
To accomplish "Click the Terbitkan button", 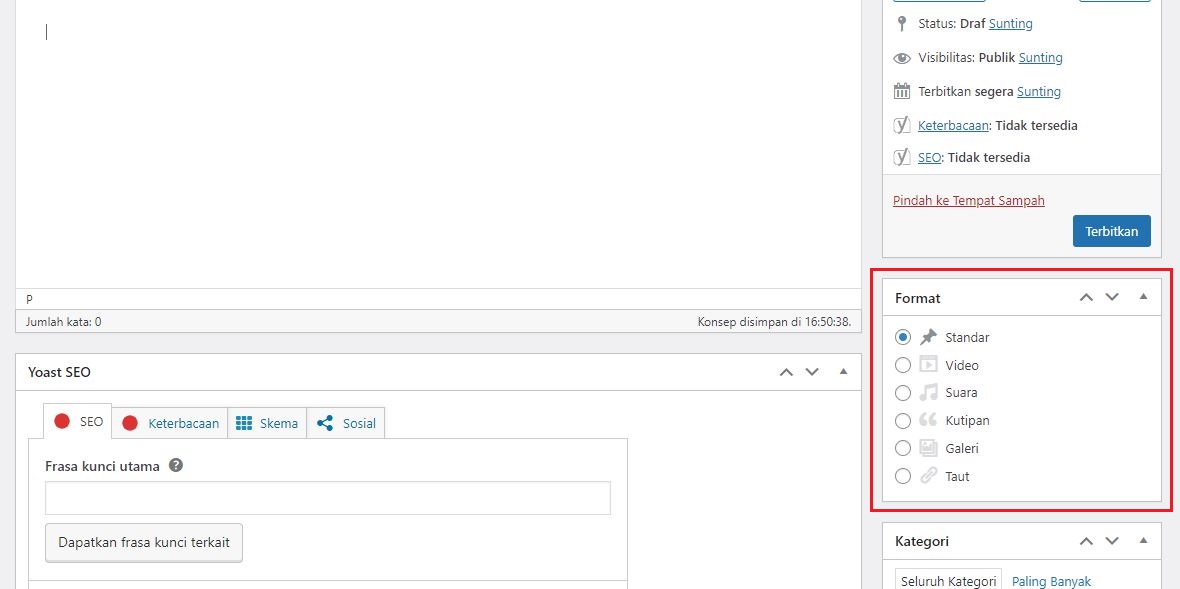I will pyautogui.click(x=1111, y=230).
